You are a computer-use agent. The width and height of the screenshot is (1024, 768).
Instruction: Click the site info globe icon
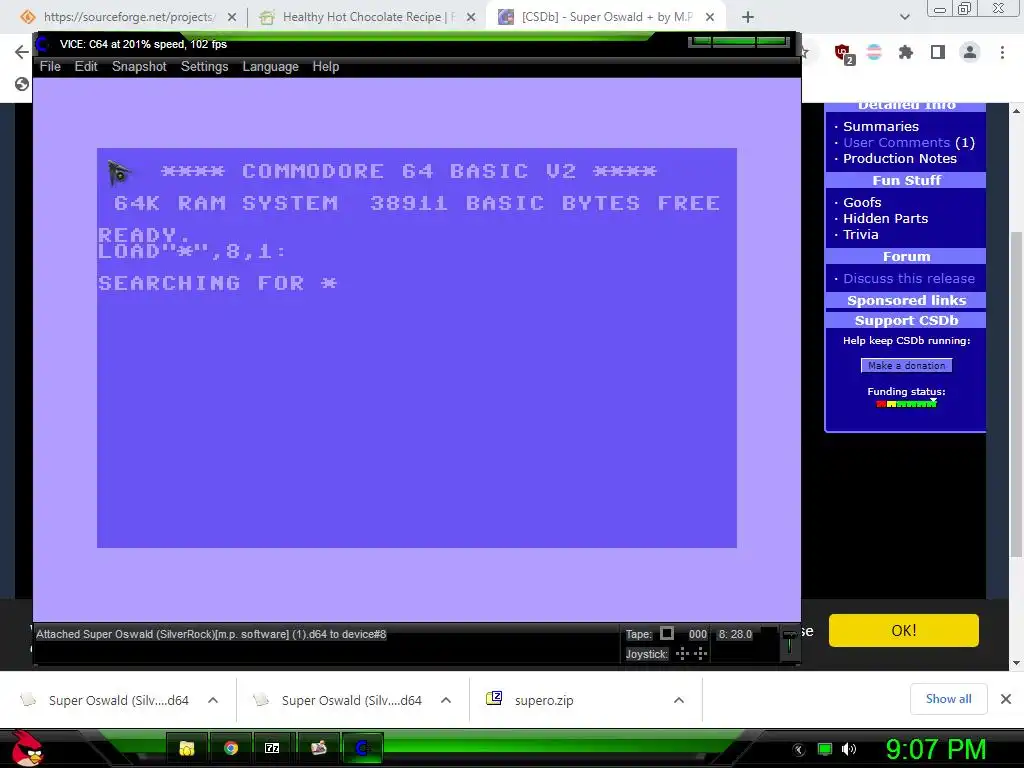(22, 84)
